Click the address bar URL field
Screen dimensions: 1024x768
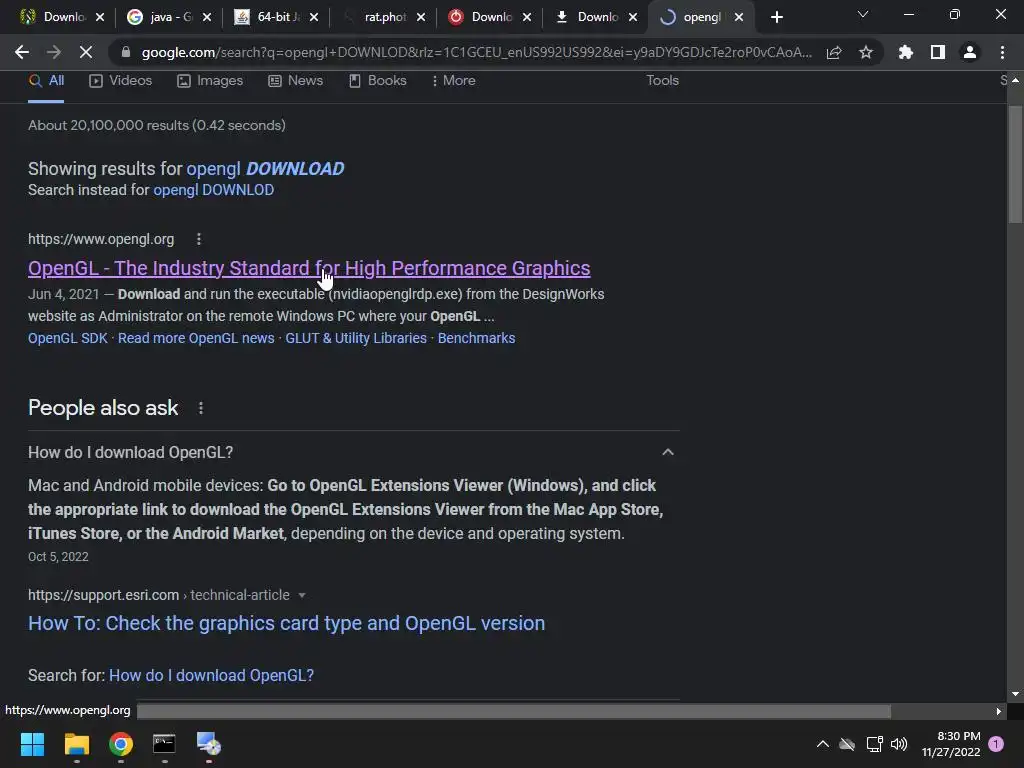477,52
